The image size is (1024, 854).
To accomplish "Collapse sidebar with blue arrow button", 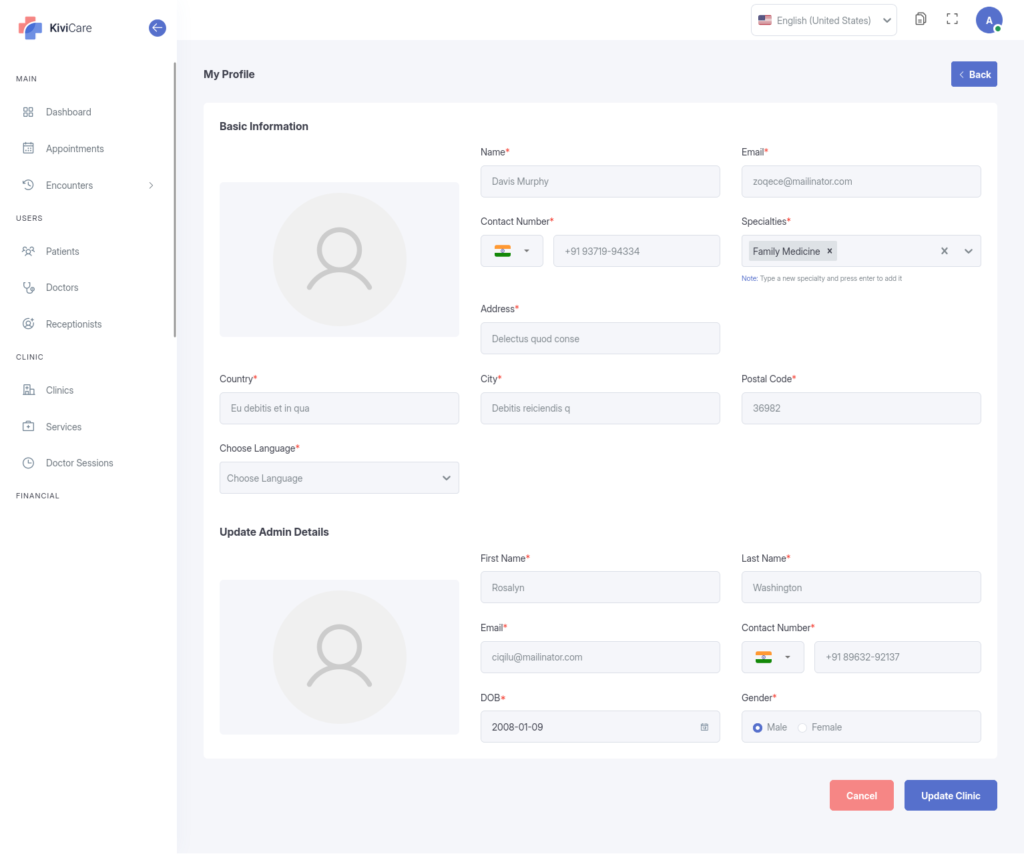I will point(157,28).
